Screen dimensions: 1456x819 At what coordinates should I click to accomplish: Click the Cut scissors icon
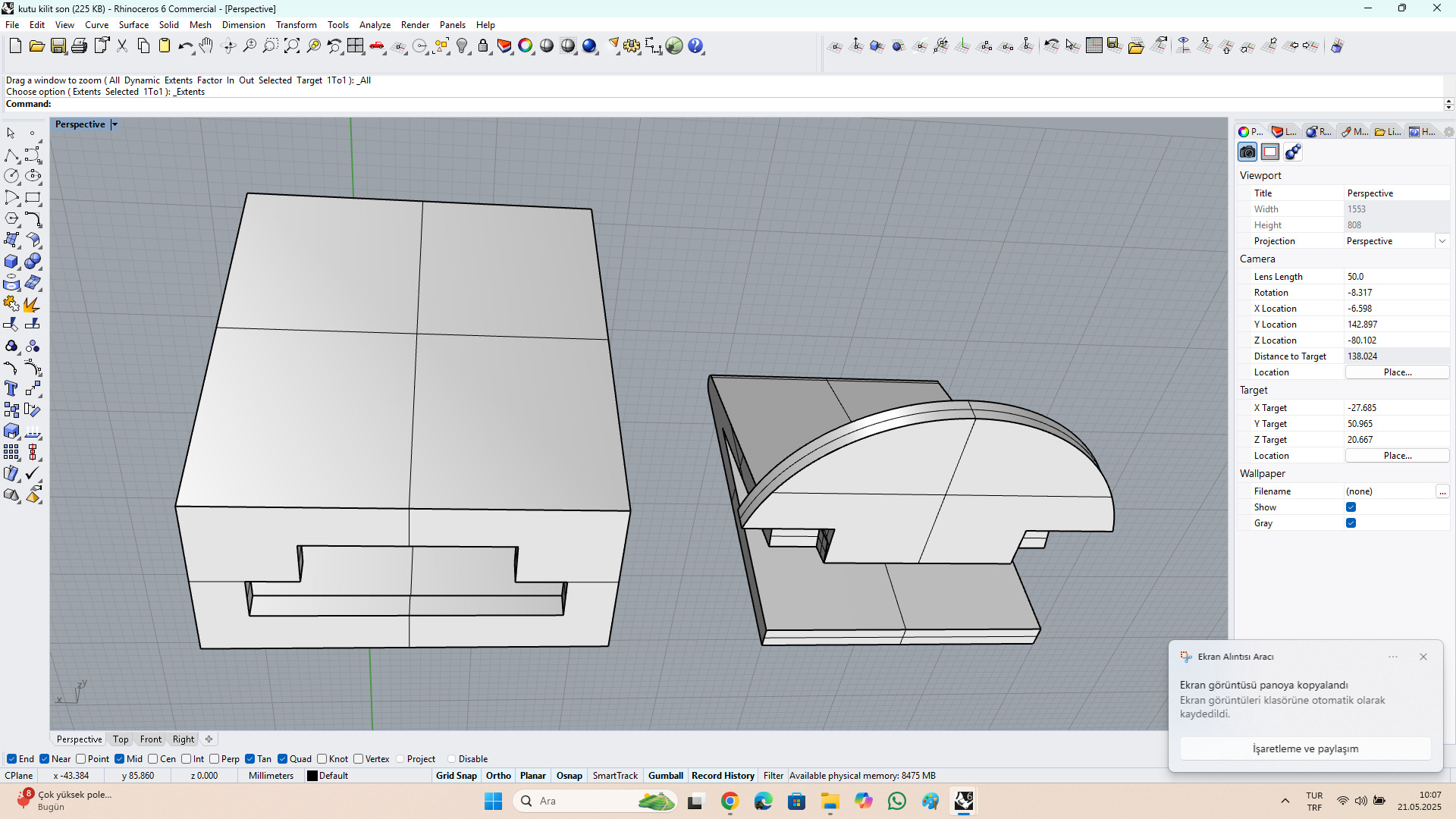[122, 46]
